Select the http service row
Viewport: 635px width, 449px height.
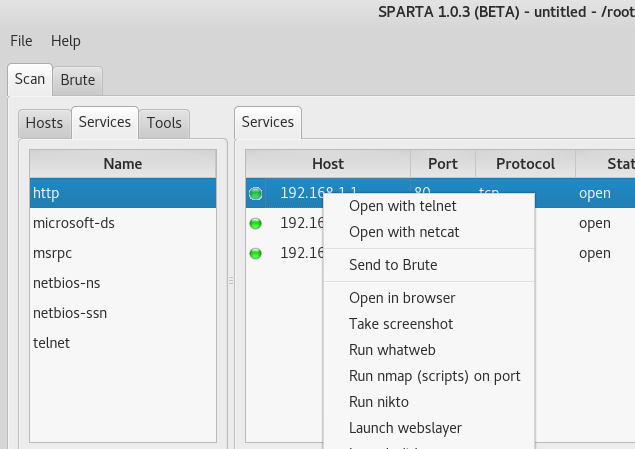coord(123,193)
